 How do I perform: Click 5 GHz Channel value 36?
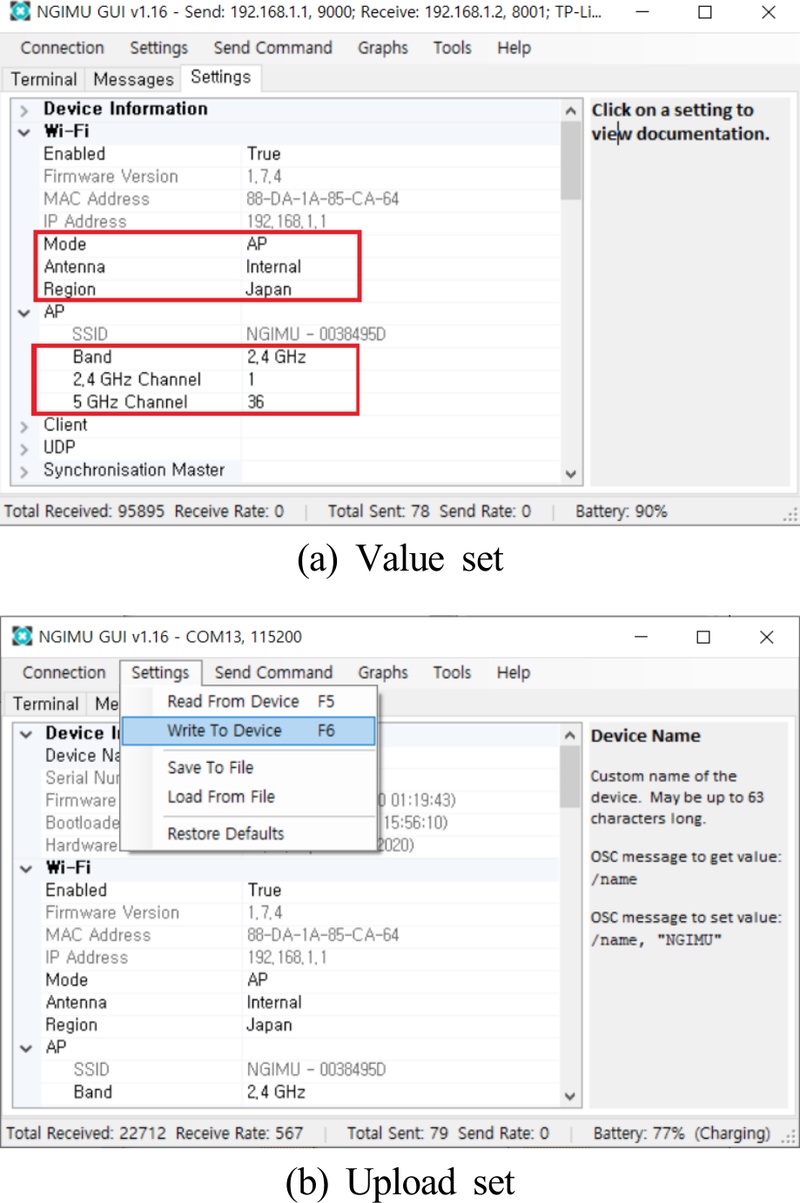coord(256,402)
